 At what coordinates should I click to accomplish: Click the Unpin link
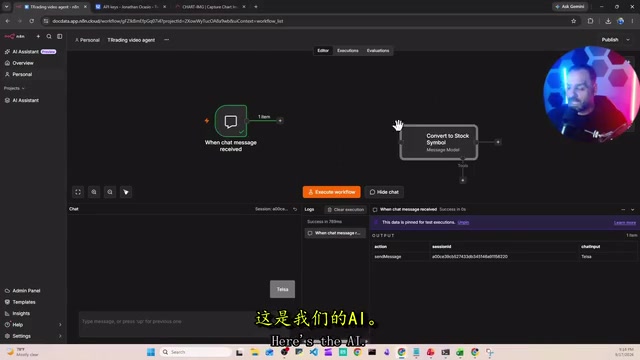pyautogui.click(x=463, y=222)
